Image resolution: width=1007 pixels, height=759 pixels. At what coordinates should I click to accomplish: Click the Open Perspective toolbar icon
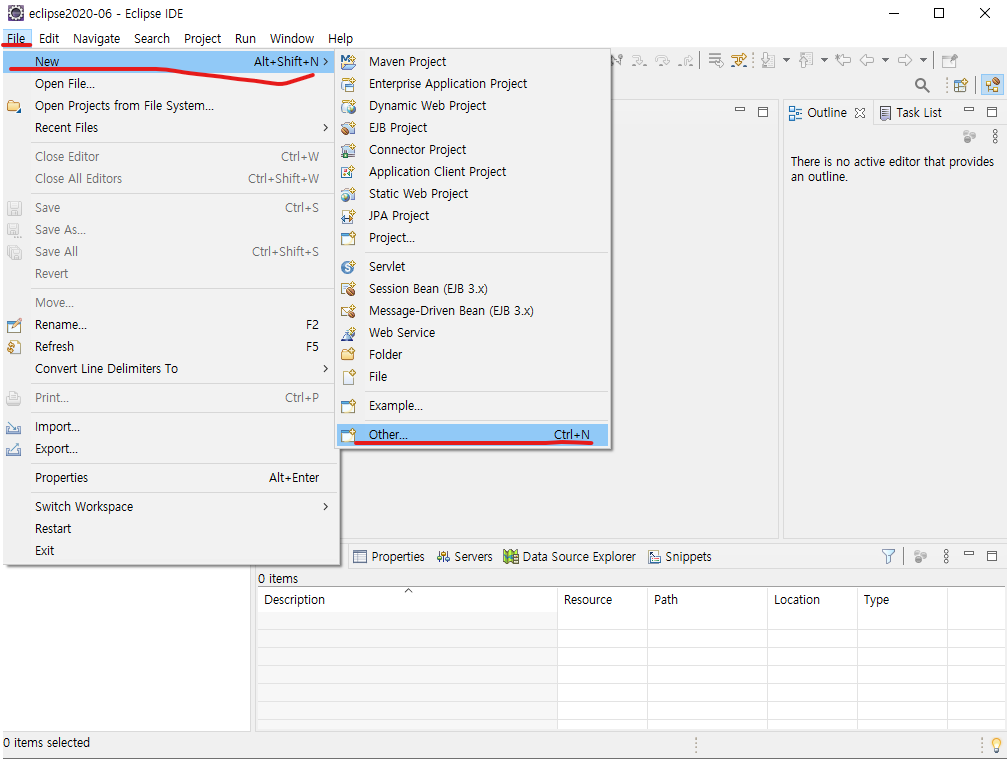tap(960, 85)
